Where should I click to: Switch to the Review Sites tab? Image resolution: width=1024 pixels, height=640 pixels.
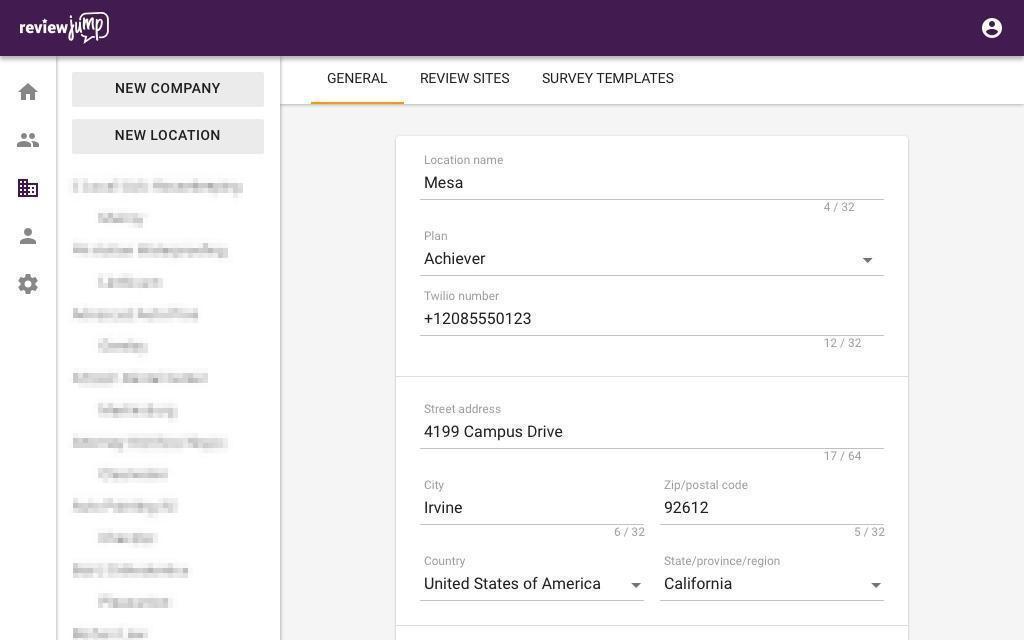464,78
